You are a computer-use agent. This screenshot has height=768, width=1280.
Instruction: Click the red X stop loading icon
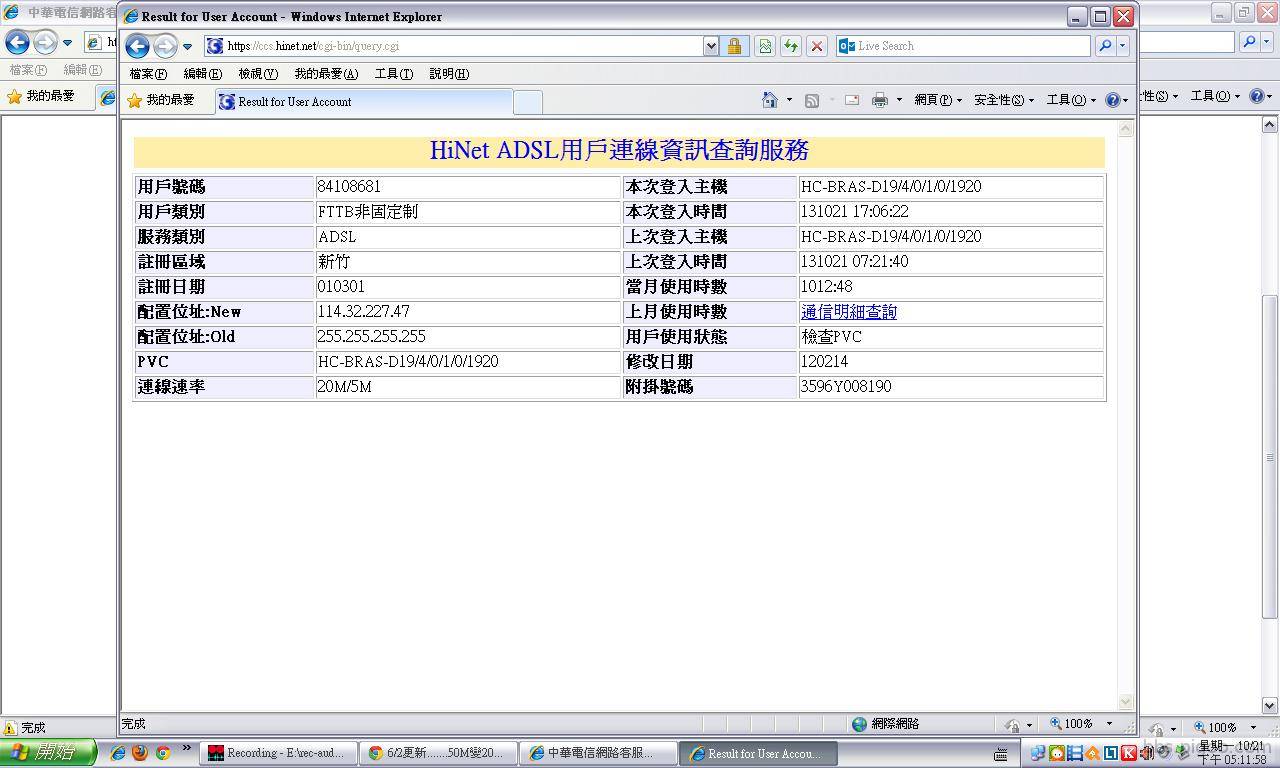(x=817, y=46)
